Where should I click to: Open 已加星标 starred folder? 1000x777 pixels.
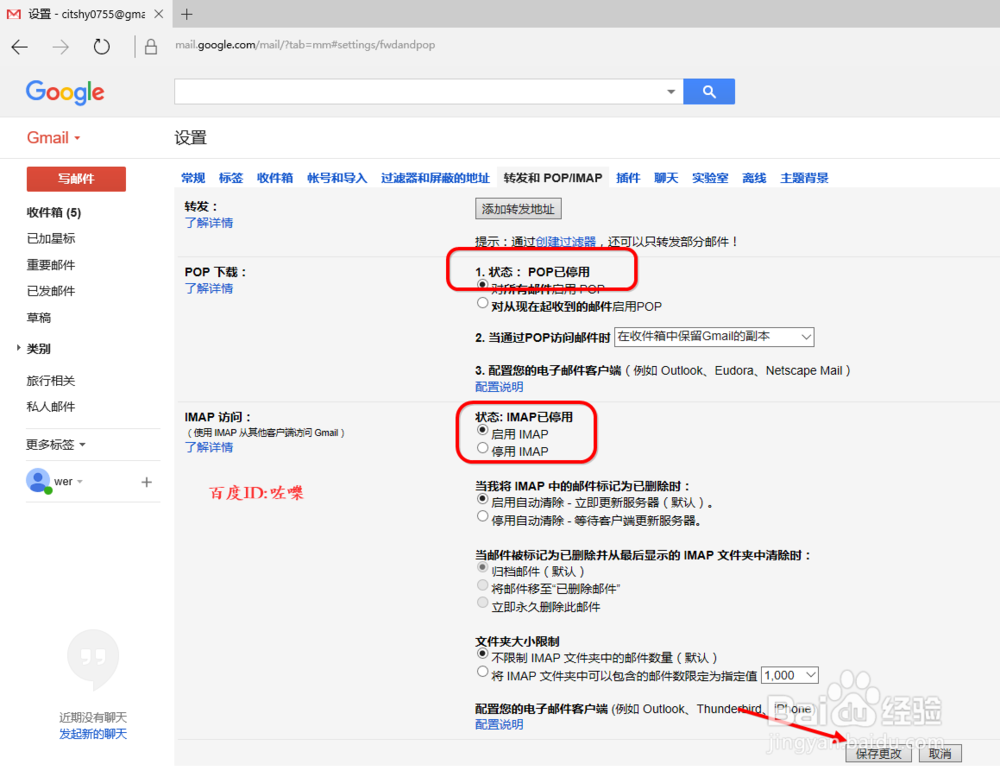[x=50, y=239]
